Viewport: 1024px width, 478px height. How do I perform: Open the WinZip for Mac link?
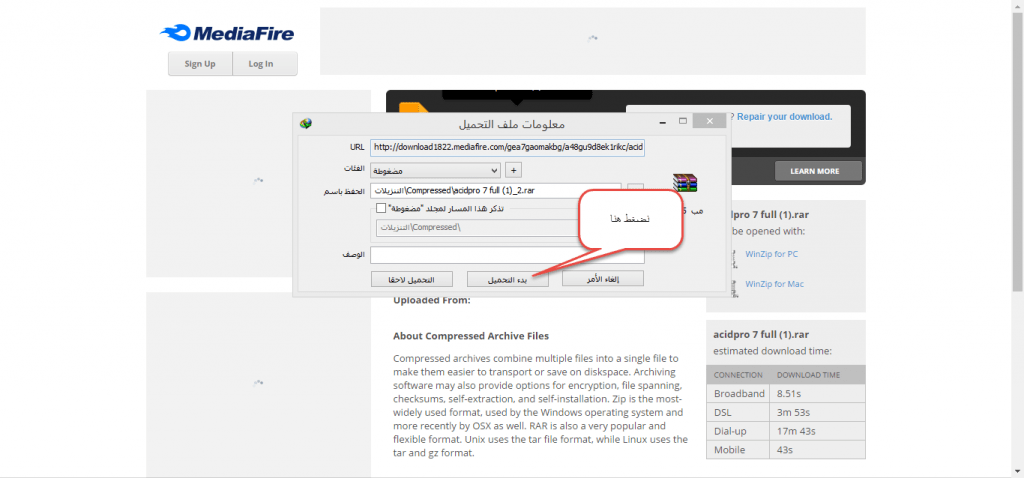point(775,284)
